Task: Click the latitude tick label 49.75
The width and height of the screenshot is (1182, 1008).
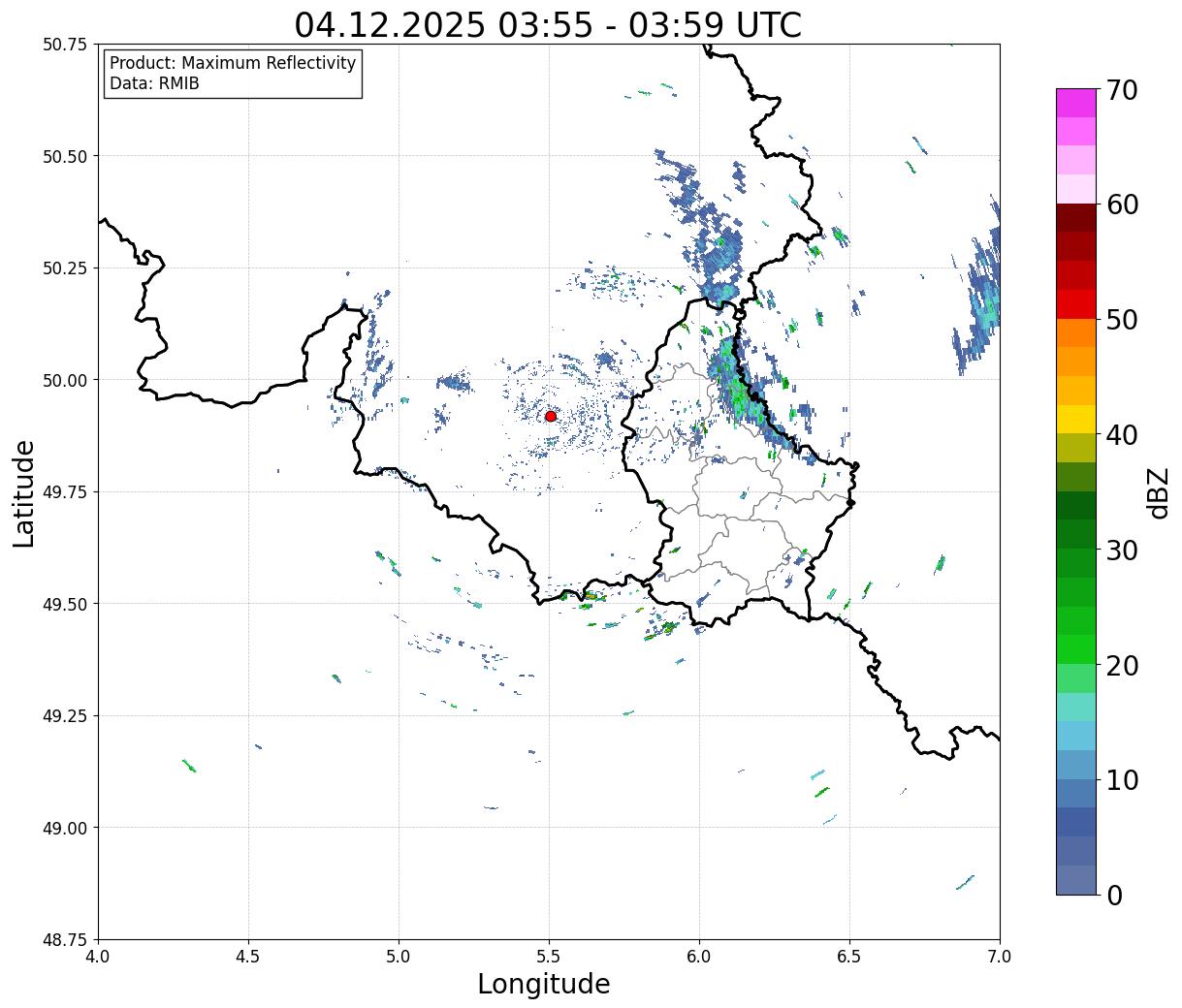Action: click(65, 492)
